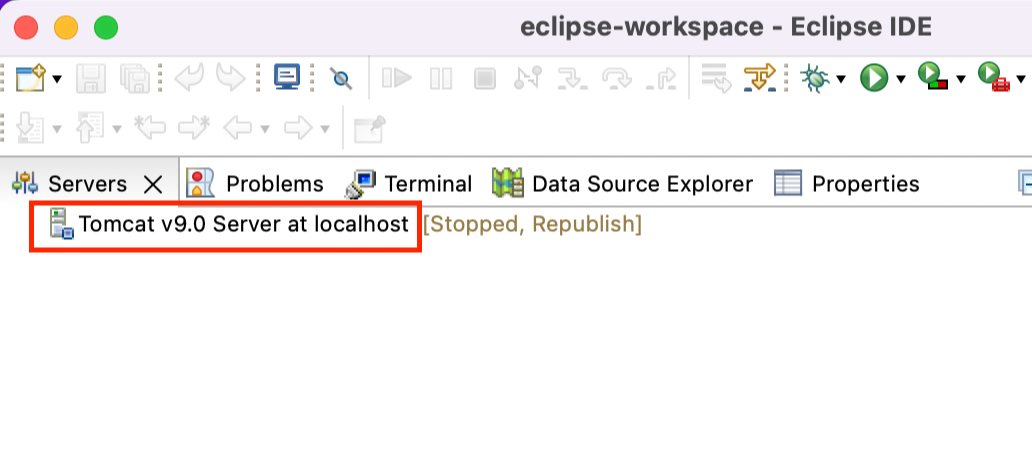Viewport: 1032px width, 476px height.
Task: Click the Undo curved arrow icon
Action: coord(189,78)
